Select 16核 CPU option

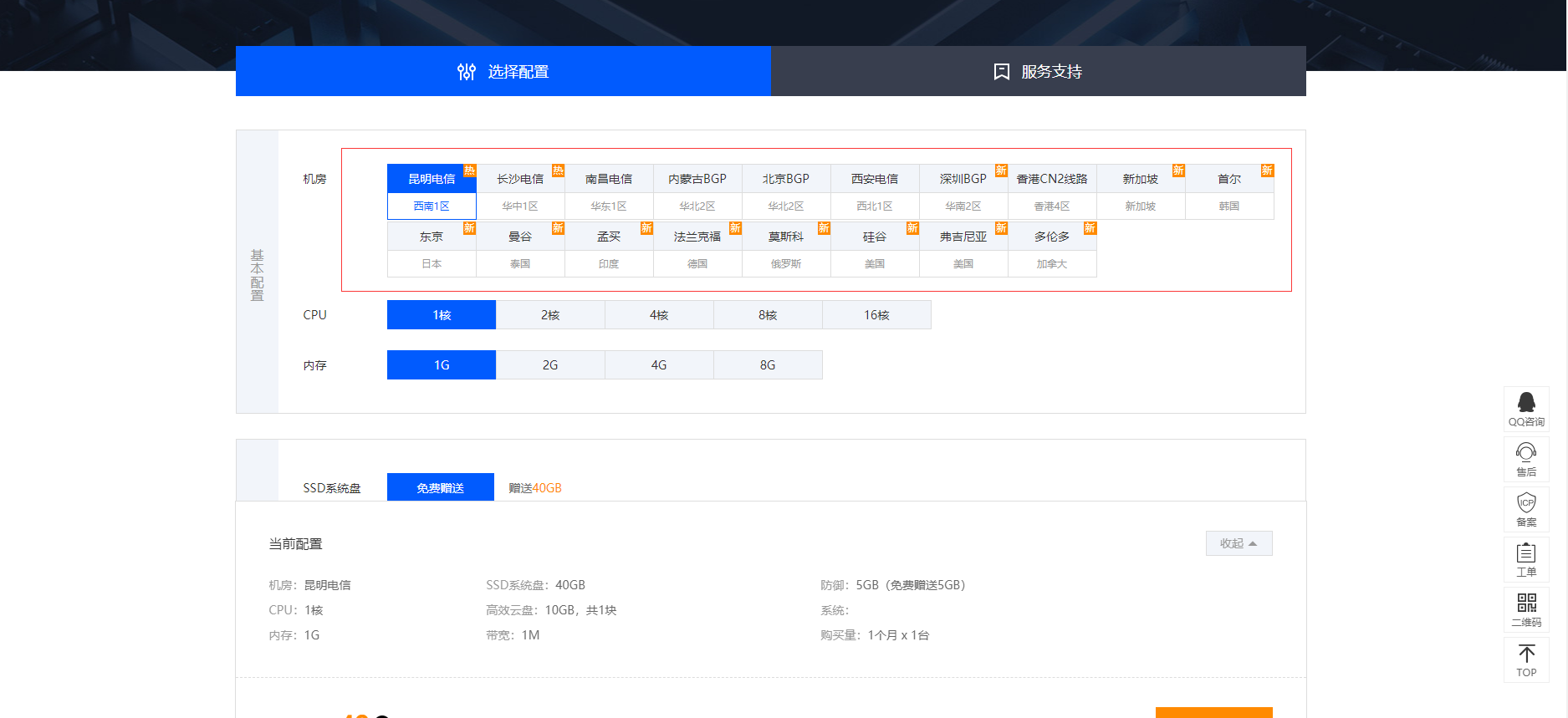[876, 315]
